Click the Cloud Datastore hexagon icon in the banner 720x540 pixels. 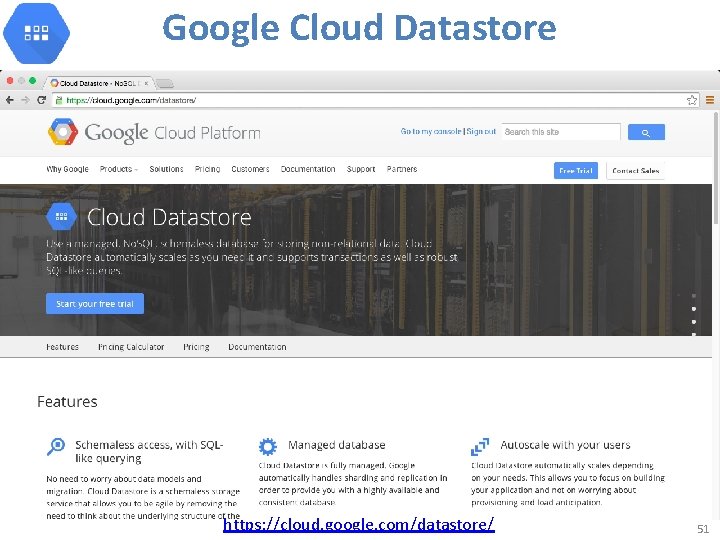(61, 217)
